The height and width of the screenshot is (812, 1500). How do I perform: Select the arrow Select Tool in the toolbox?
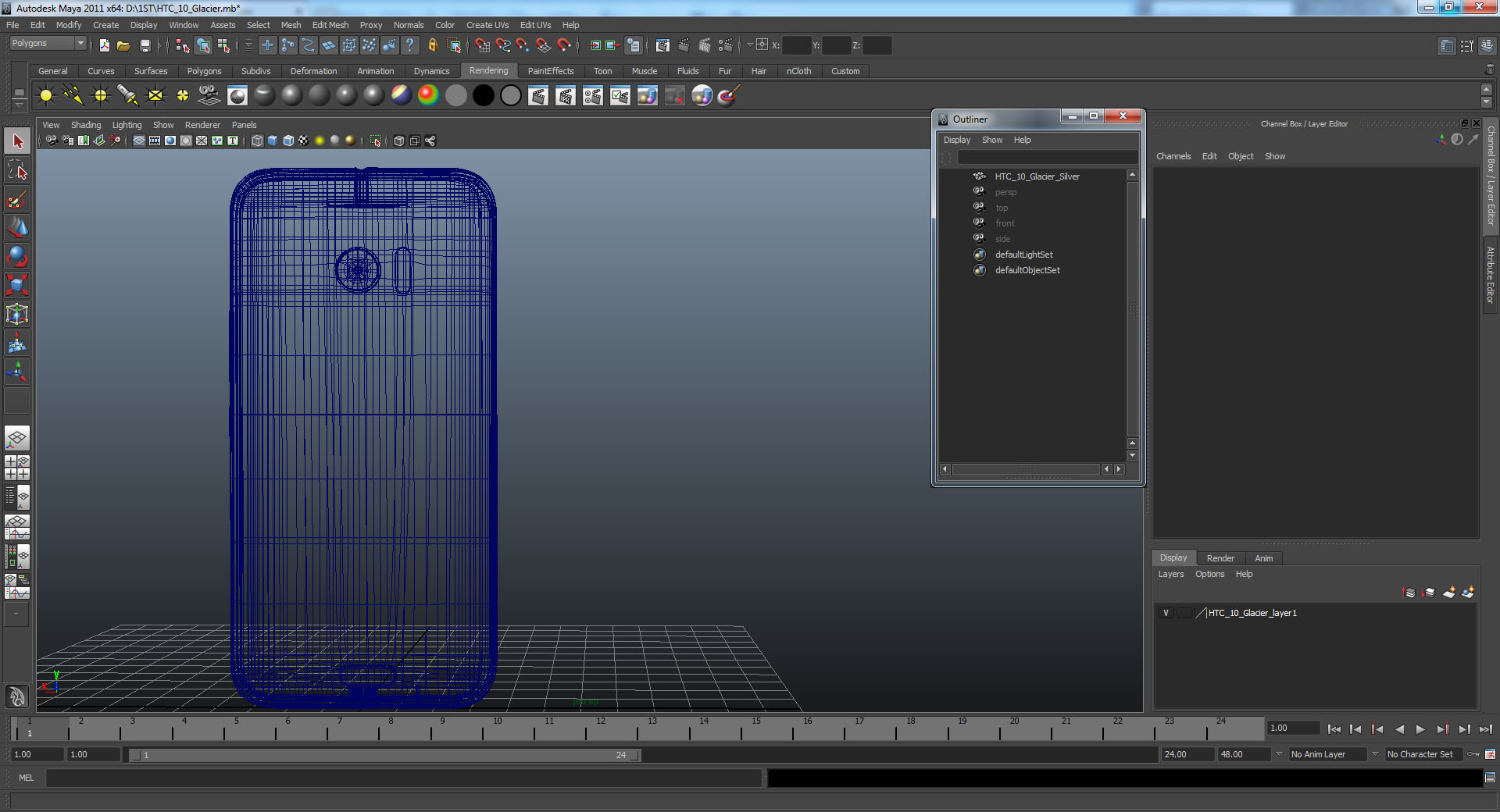[x=17, y=141]
